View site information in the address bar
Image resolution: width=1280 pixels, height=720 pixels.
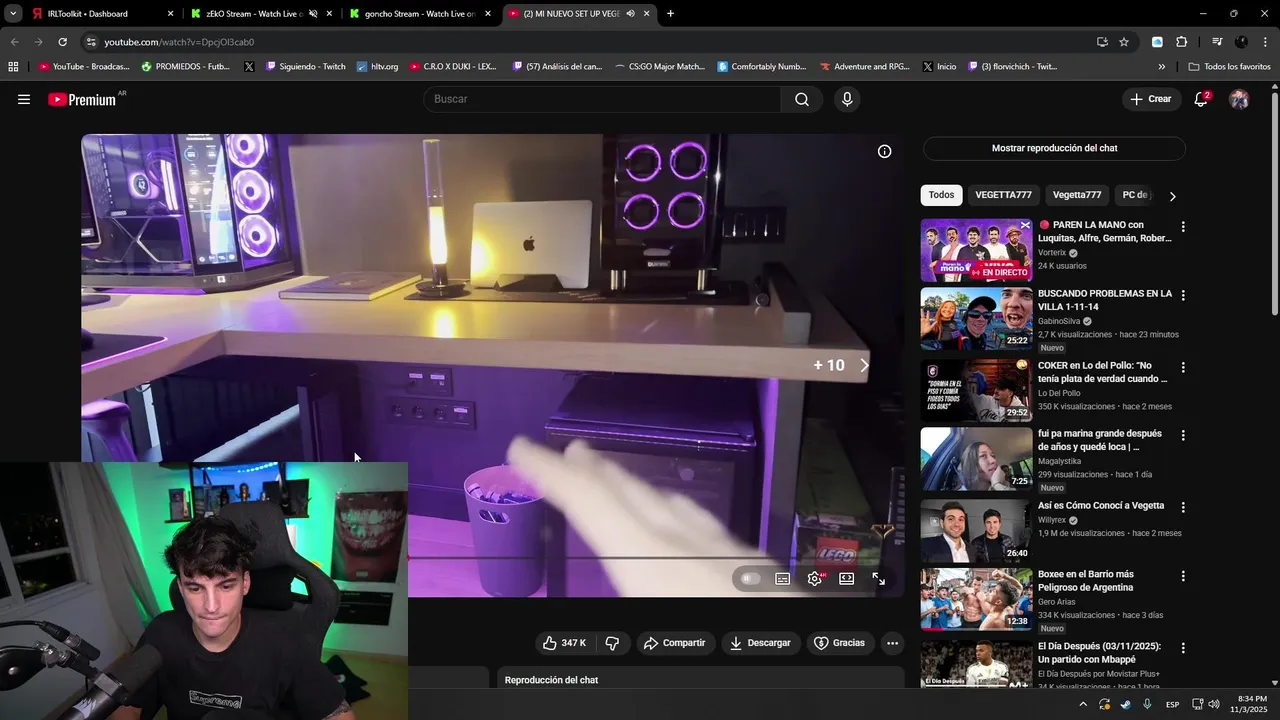click(91, 42)
